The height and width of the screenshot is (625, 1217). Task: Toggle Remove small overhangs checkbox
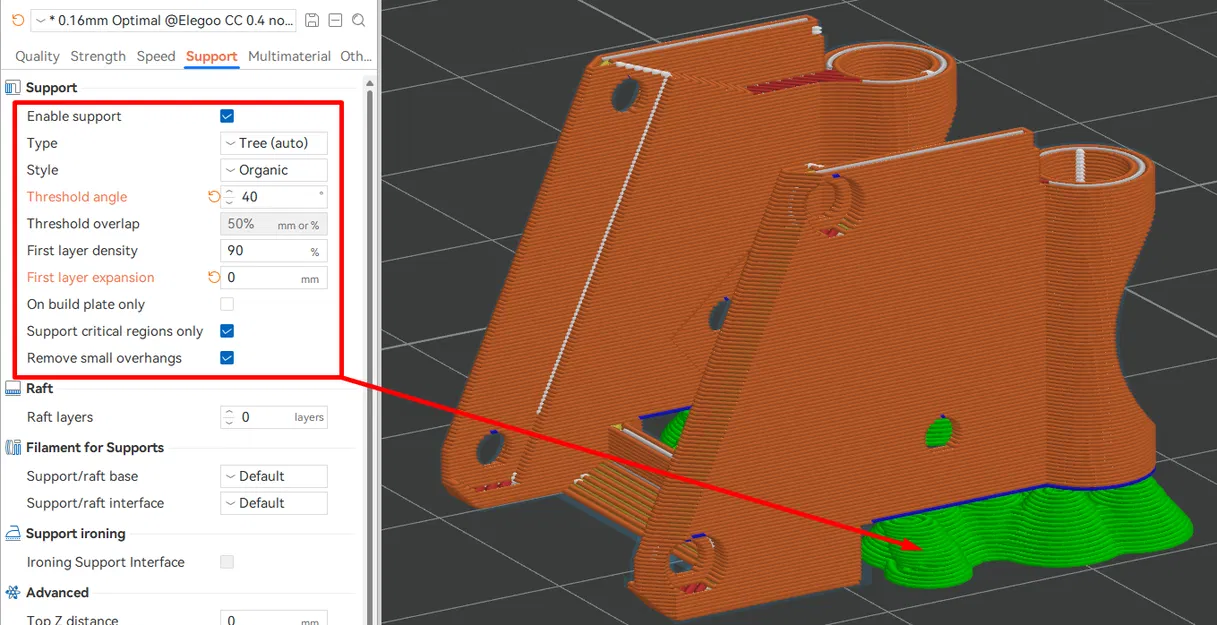click(227, 358)
